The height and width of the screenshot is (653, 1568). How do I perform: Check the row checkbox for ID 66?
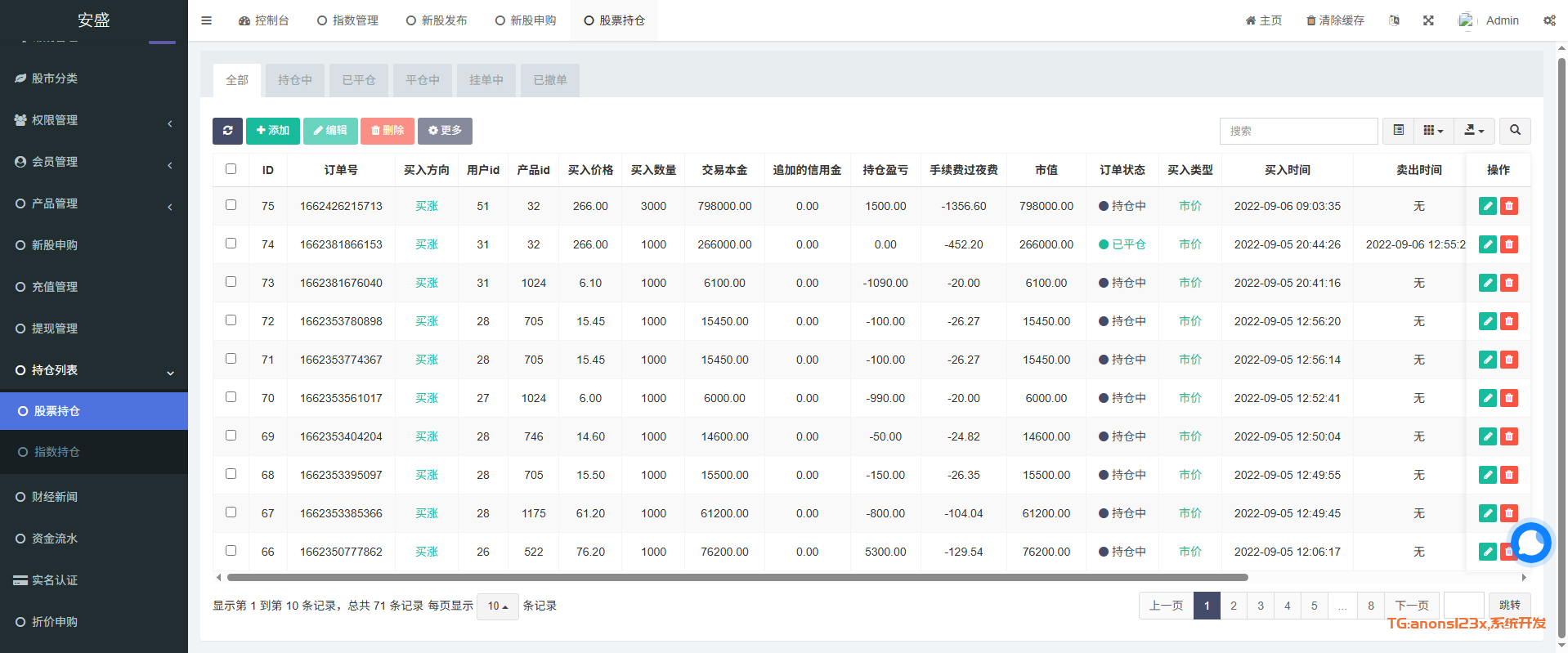[x=231, y=551]
